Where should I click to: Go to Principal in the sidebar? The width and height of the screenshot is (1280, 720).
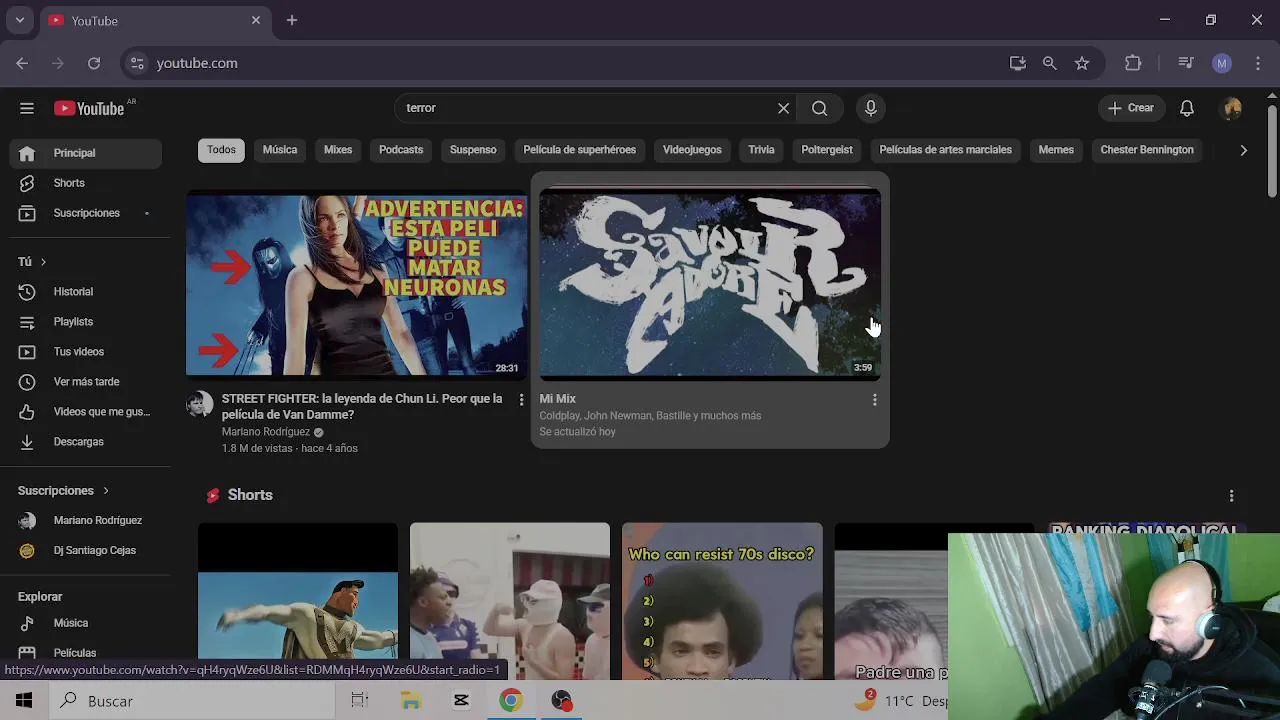(x=86, y=153)
